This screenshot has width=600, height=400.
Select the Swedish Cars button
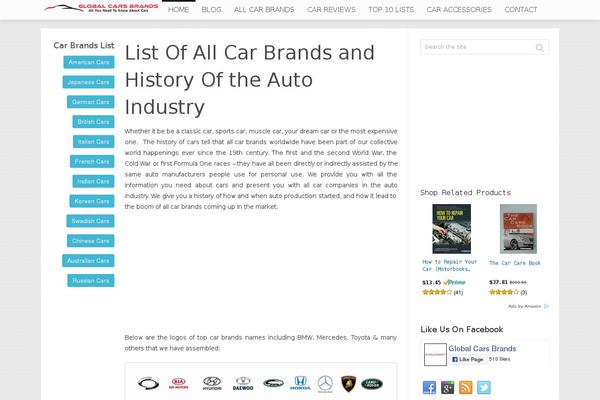coord(90,221)
